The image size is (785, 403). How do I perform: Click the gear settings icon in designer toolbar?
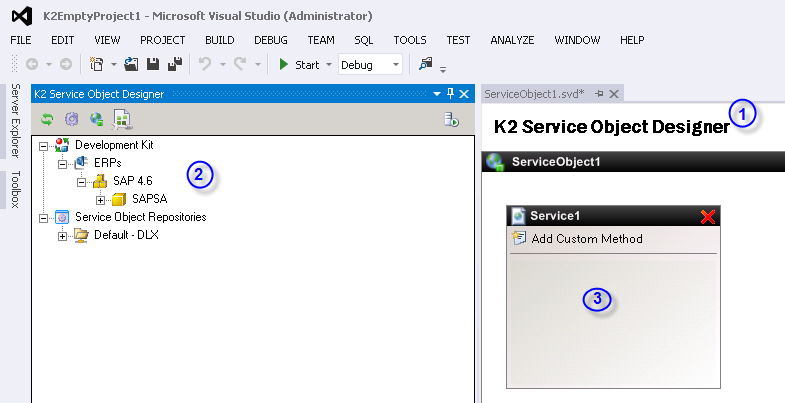coord(72,119)
